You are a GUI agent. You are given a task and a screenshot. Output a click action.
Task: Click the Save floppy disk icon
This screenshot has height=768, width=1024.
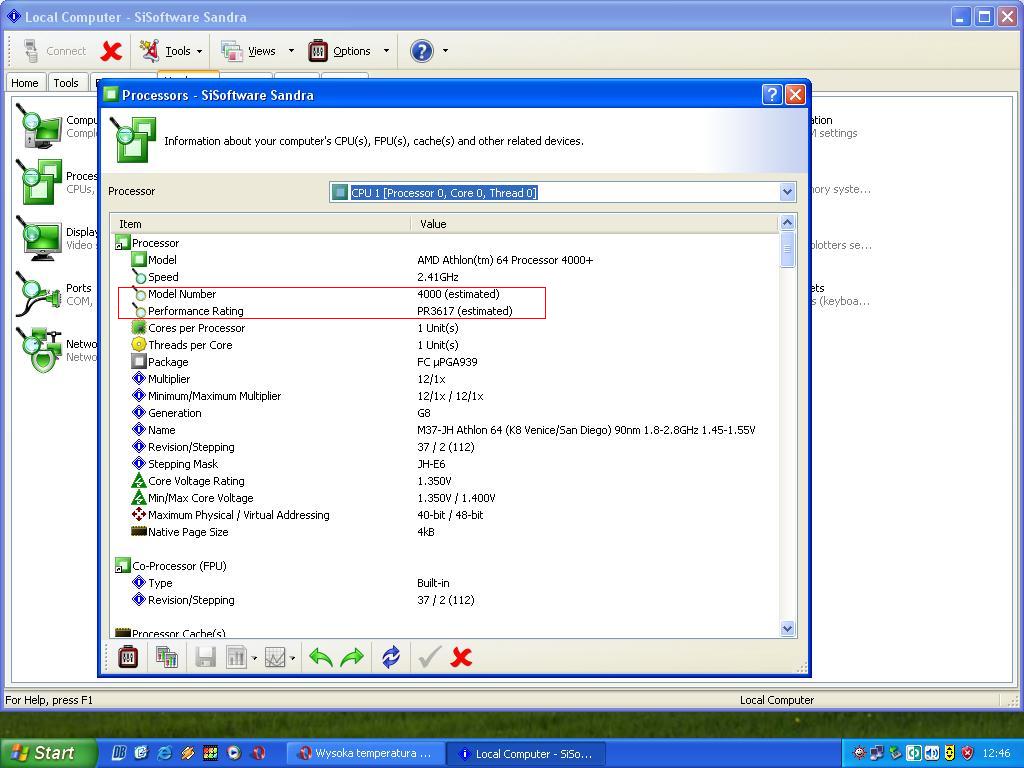pyautogui.click(x=205, y=657)
